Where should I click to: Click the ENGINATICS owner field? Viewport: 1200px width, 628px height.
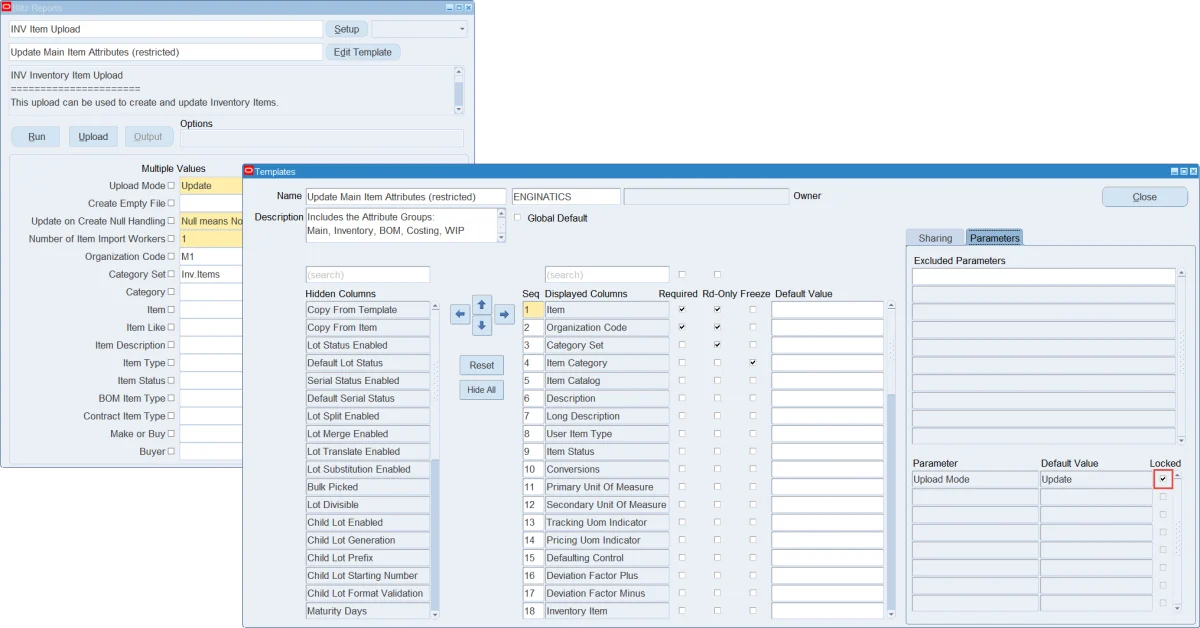(566, 197)
